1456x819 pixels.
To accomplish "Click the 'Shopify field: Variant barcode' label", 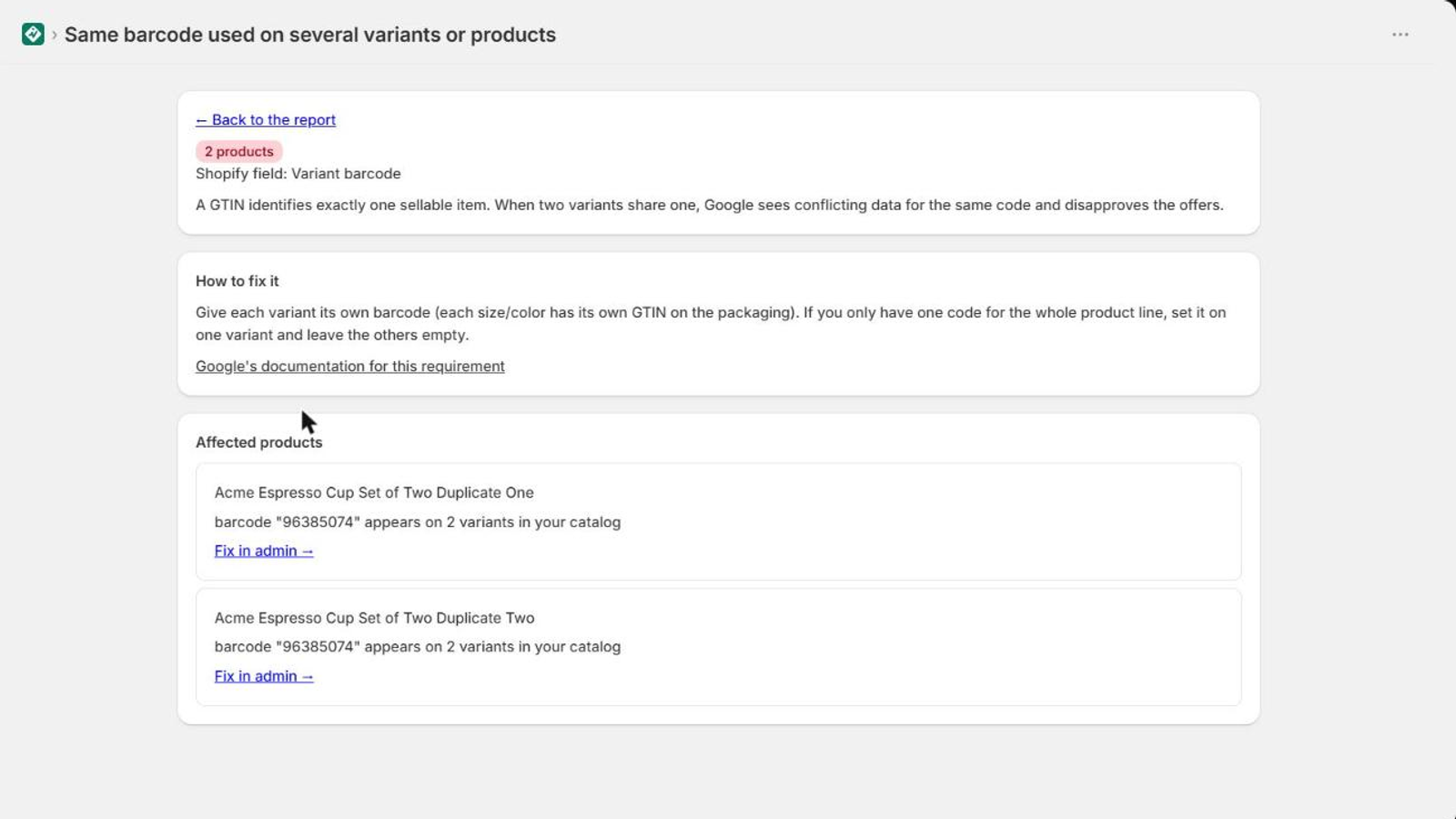I will point(298,174).
